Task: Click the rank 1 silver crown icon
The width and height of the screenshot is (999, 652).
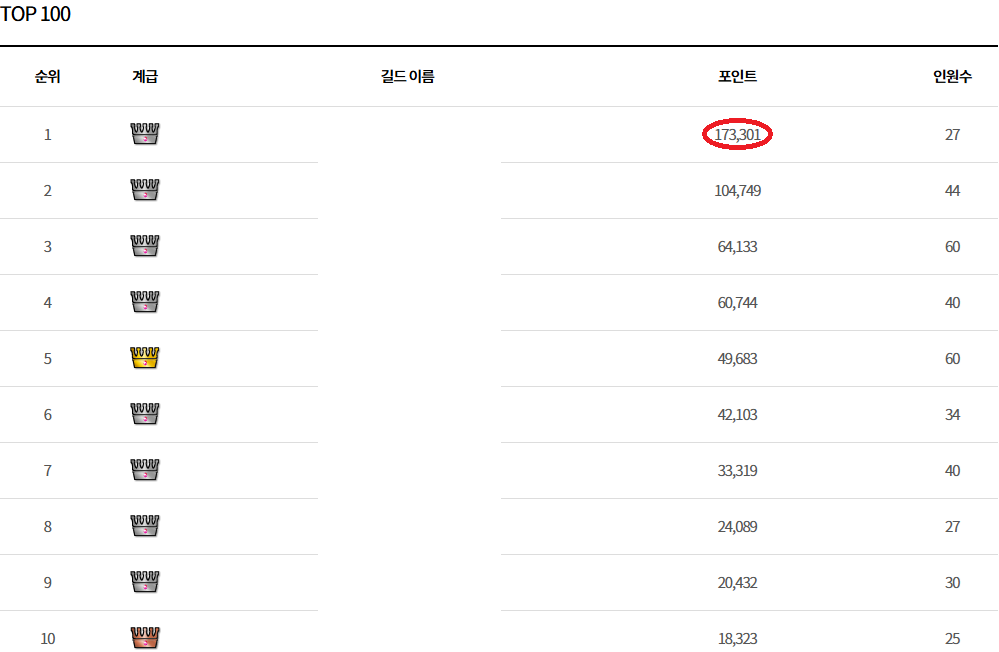Action: click(145, 134)
